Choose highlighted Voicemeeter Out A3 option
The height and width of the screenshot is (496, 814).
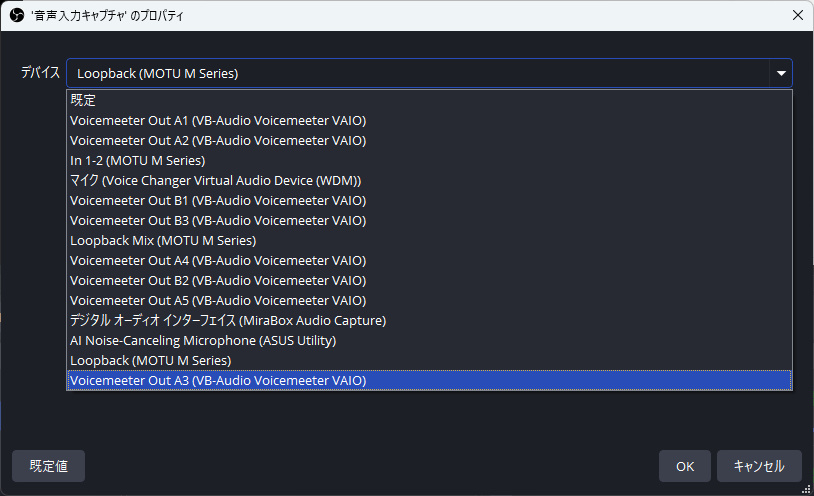(x=218, y=380)
